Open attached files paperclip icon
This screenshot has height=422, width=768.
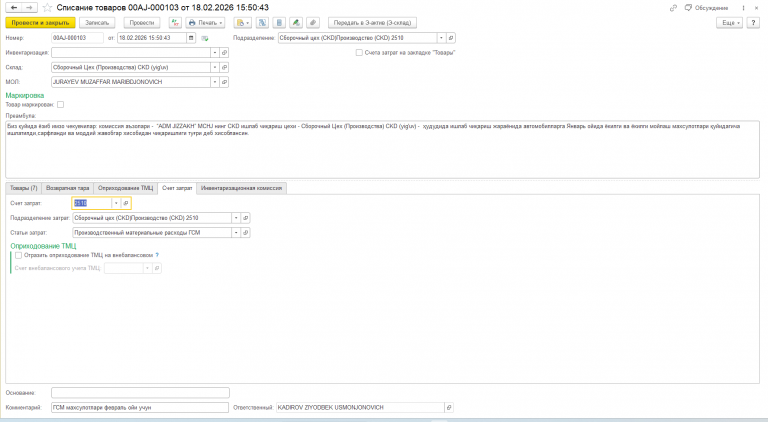tap(313, 23)
